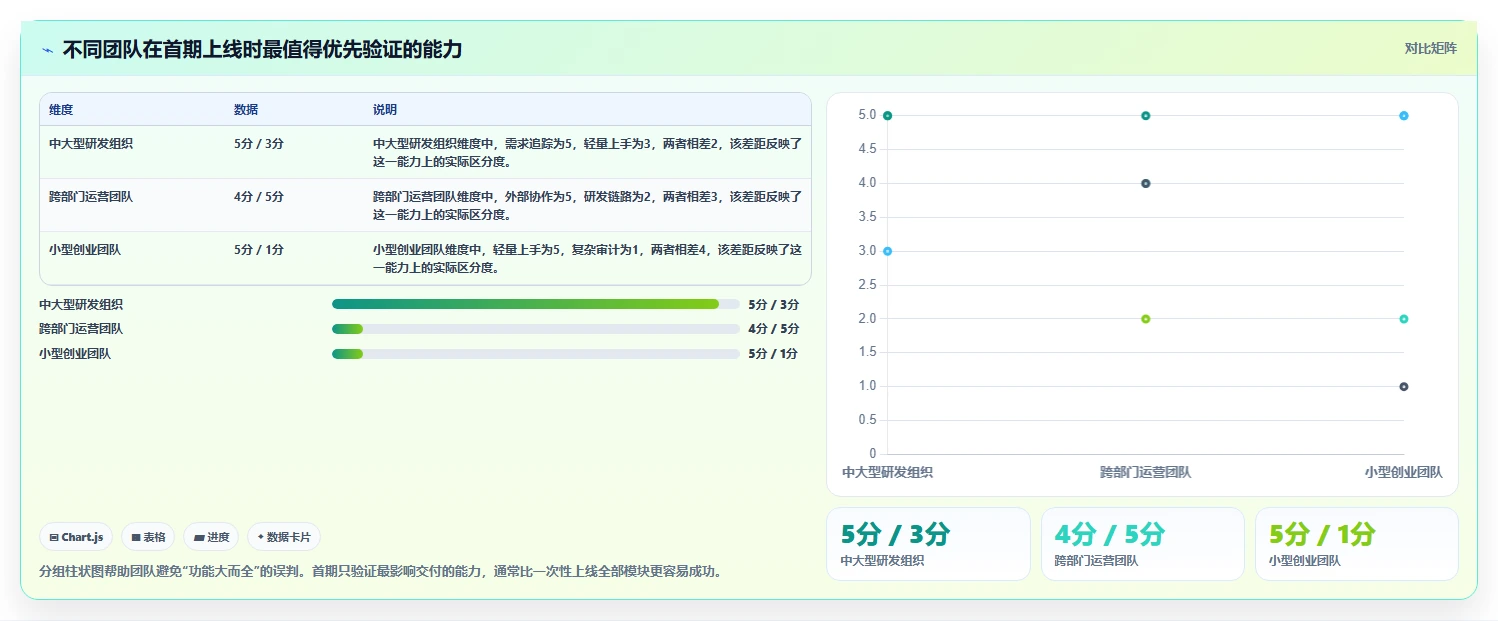Click the card title 不同团队在首期上线时最值得优先验证的能力
The width and height of the screenshot is (1498, 621).
point(262,49)
